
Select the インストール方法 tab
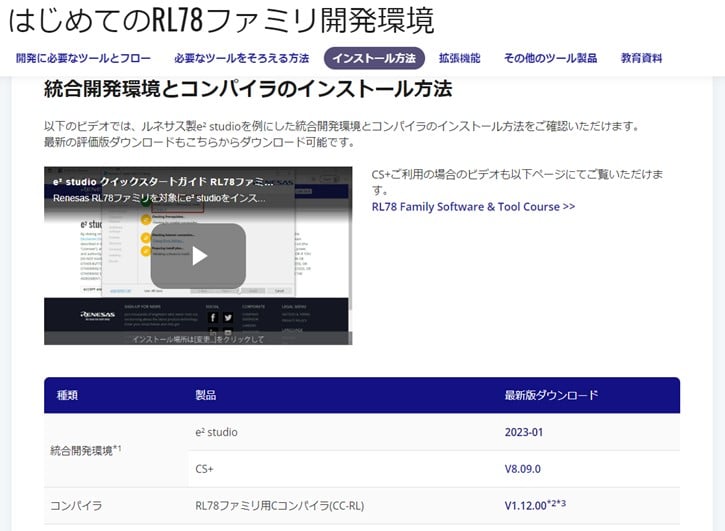tap(374, 58)
